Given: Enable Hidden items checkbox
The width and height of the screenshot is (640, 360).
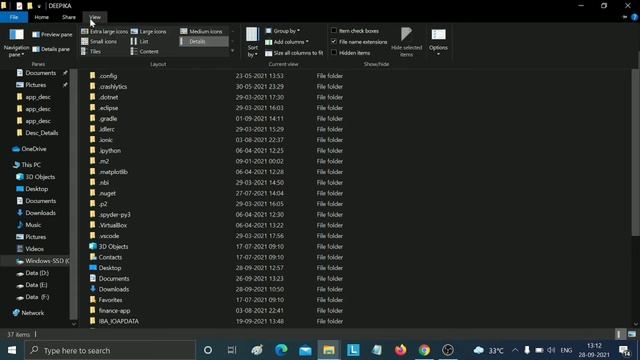Looking at the screenshot, I should (x=334, y=53).
